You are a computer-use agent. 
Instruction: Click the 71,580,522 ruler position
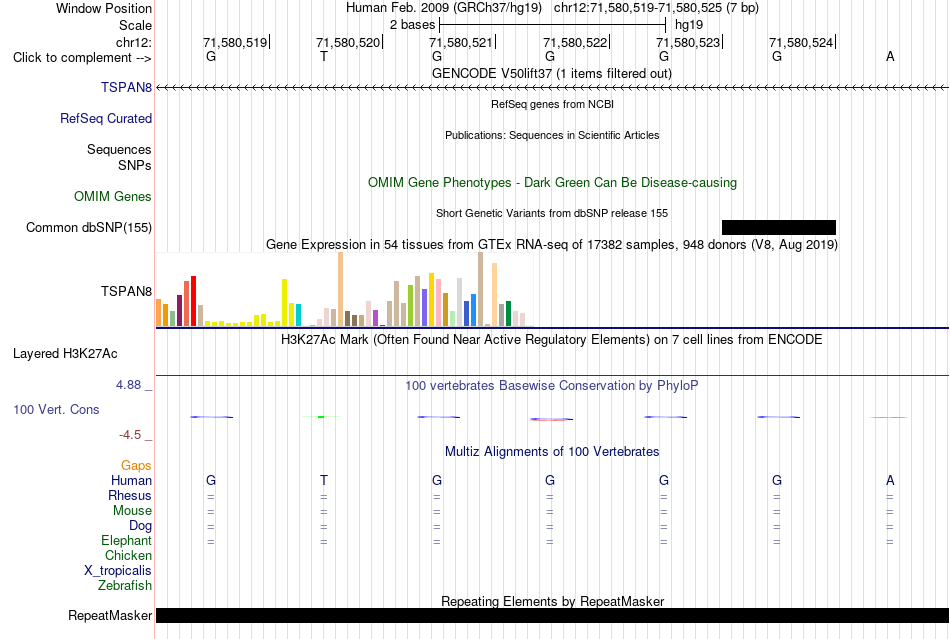575,43
